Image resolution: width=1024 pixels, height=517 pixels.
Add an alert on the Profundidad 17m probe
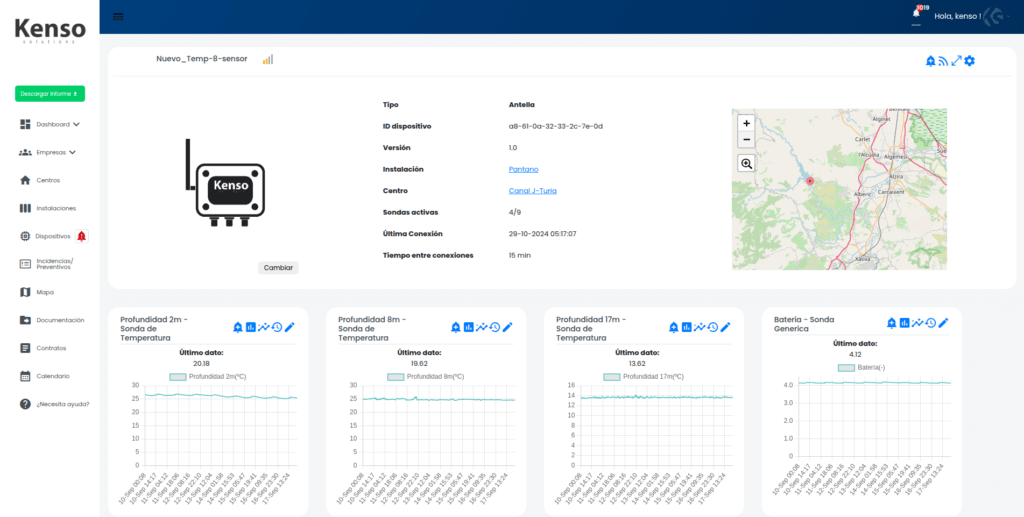[x=674, y=327]
